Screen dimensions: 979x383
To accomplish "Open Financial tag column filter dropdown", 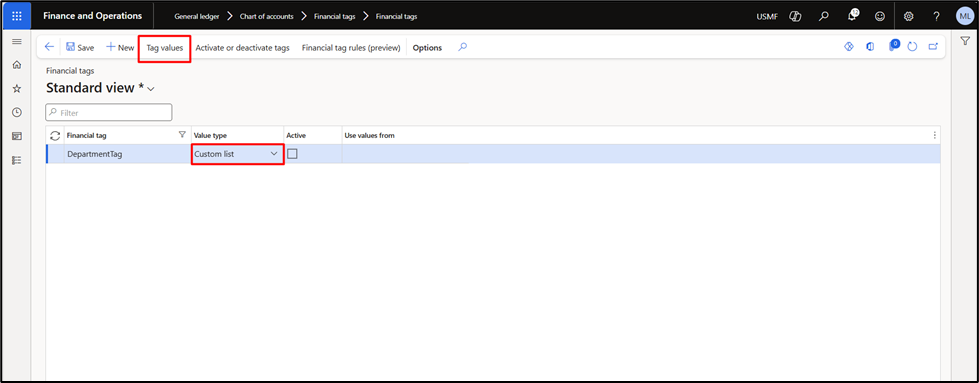I will (x=182, y=134).
